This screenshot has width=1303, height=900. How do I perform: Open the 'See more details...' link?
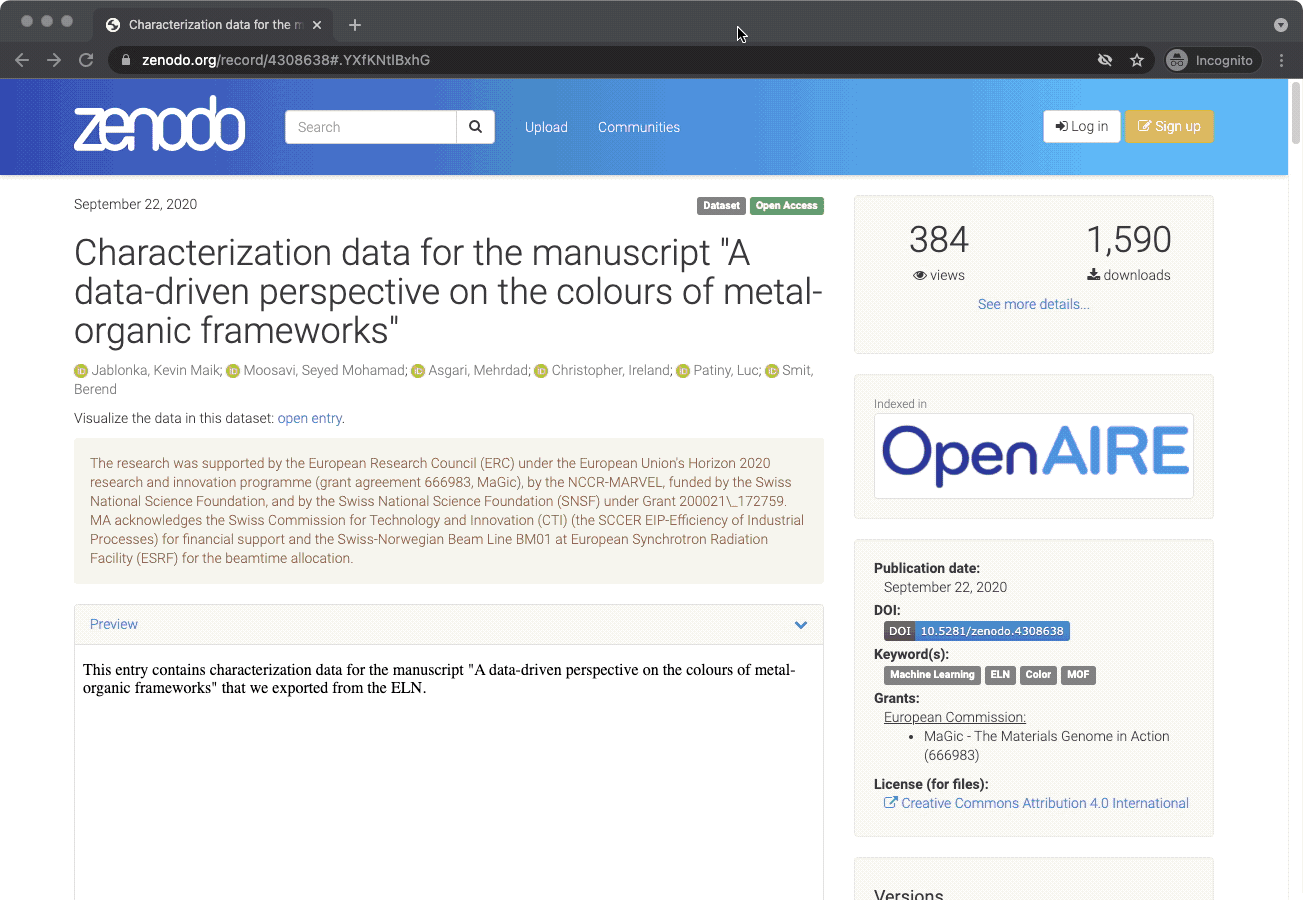click(x=1034, y=304)
